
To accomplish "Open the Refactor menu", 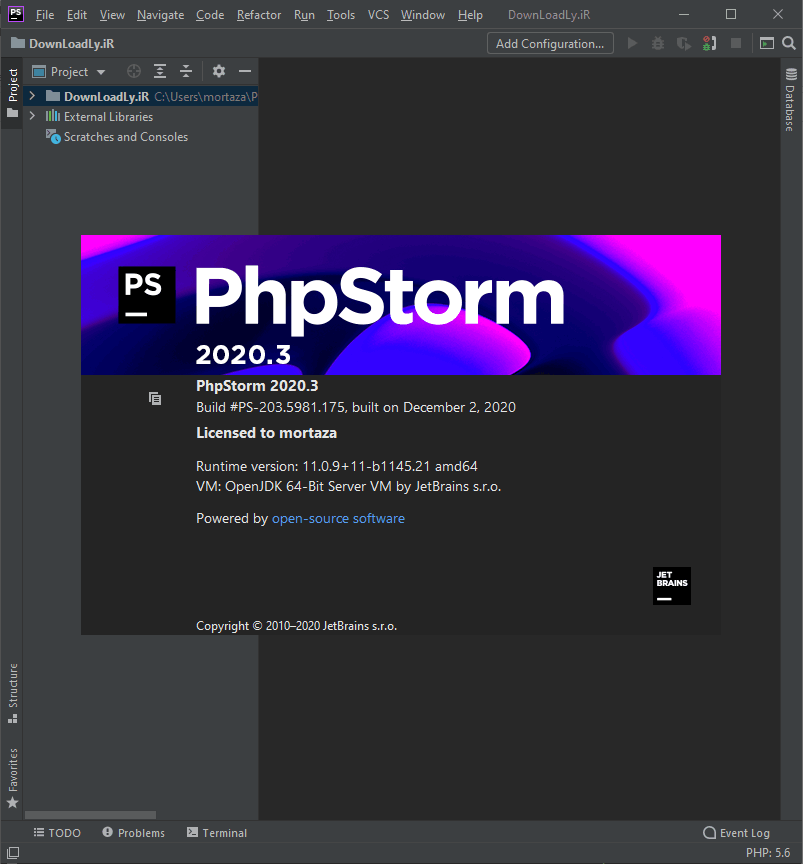I will coord(258,15).
